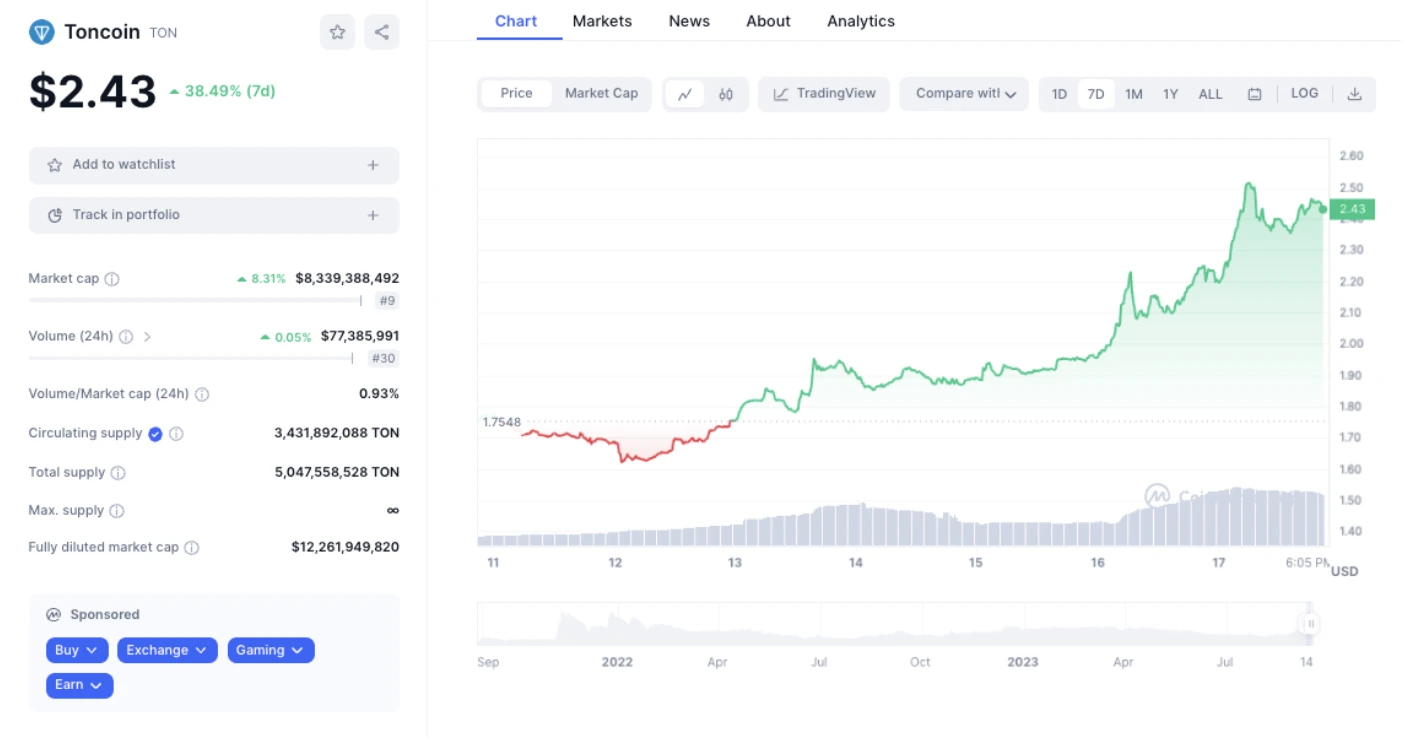Viewport: 1404px width, 744px height.
Task: Click the plus icon on Track in portfolio
Action: (373, 215)
